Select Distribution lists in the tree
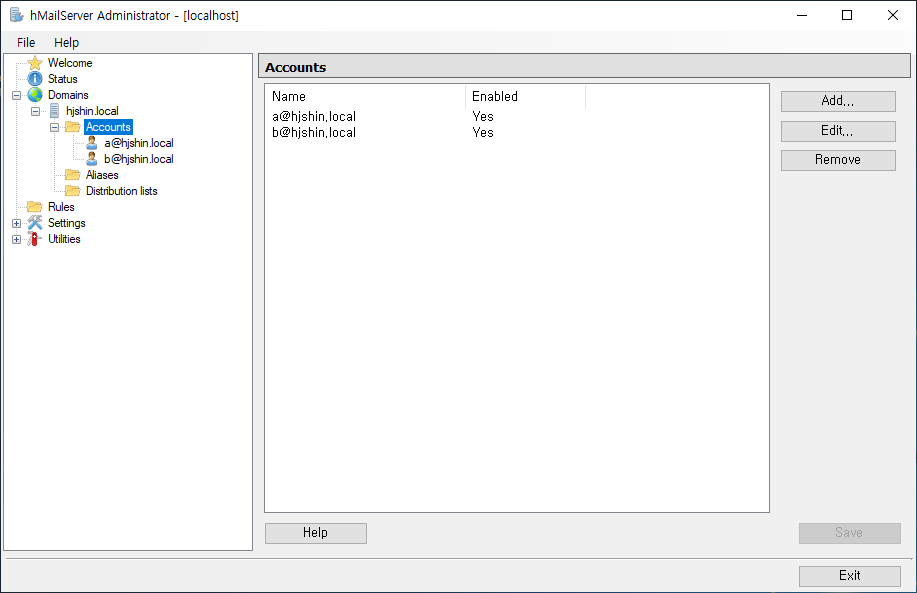The height and width of the screenshot is (593, 917). pyautogui.click(x=122, y=191)
